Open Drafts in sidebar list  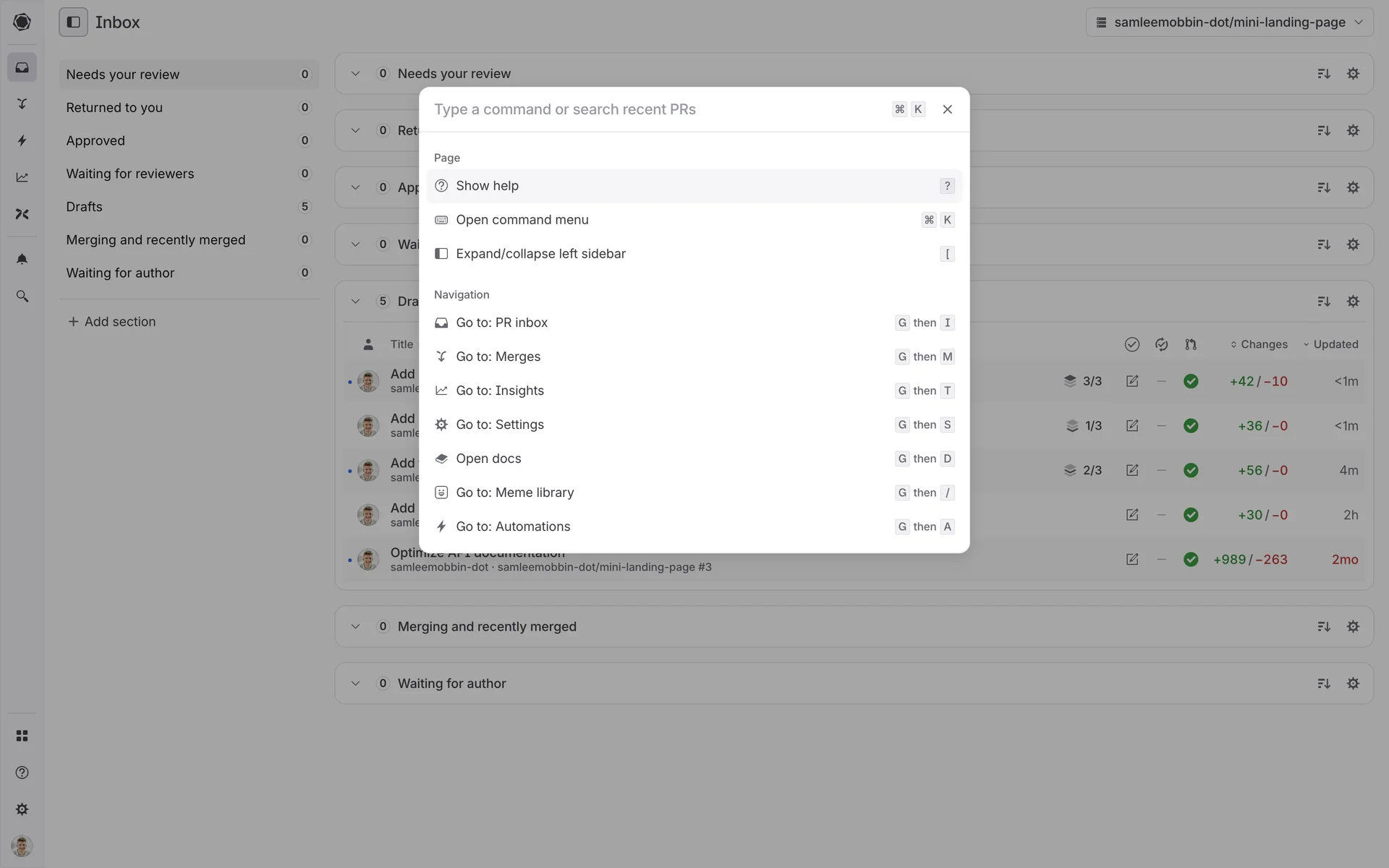click(85, 207)
